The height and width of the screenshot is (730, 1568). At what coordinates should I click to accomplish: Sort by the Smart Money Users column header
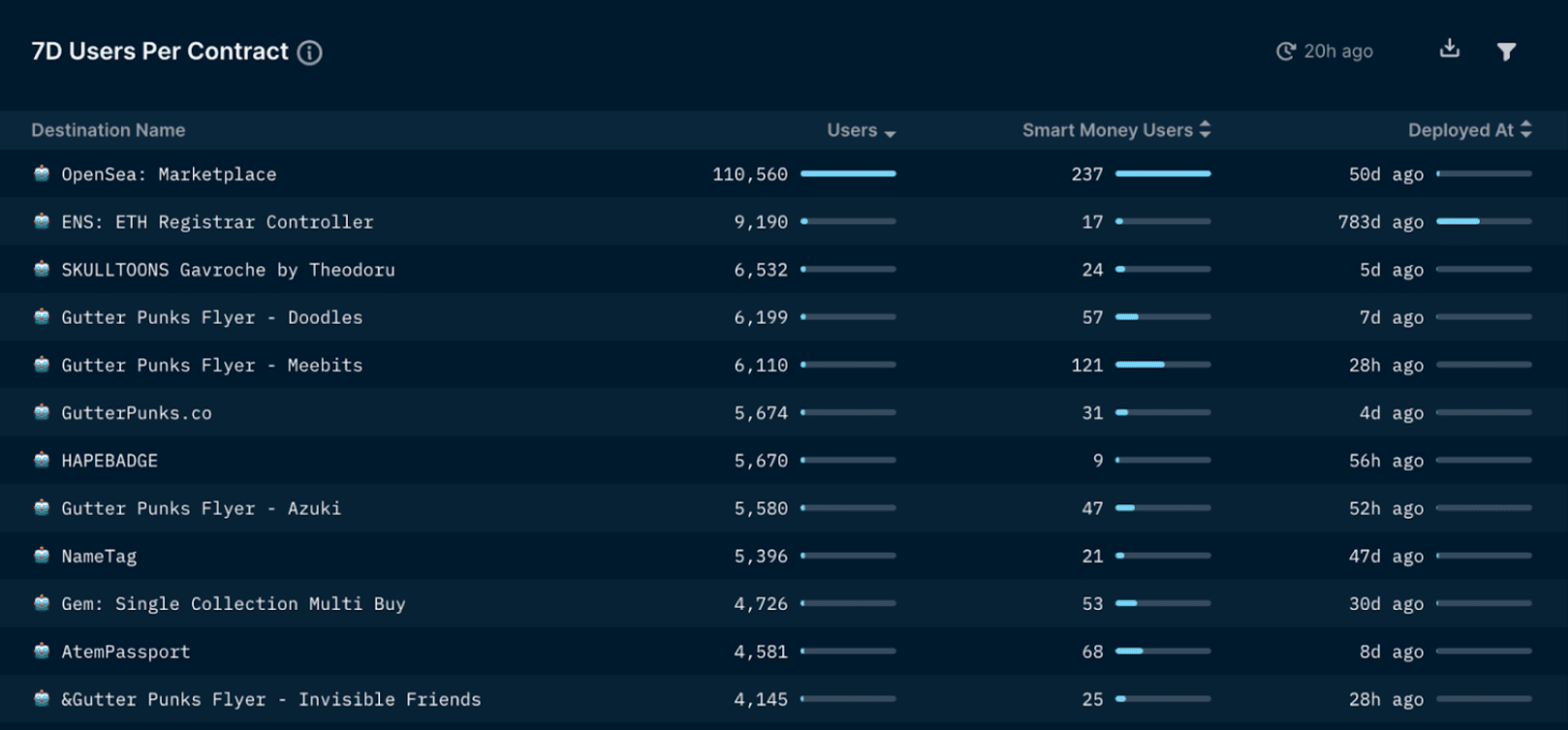1116,130
